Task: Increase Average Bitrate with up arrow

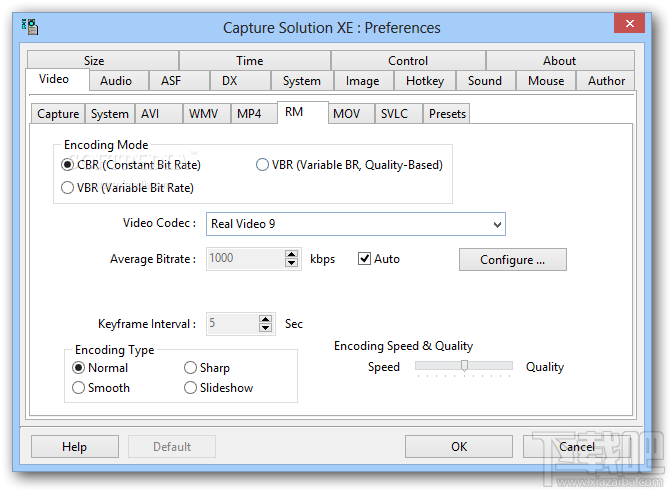Action: [291, 254]
